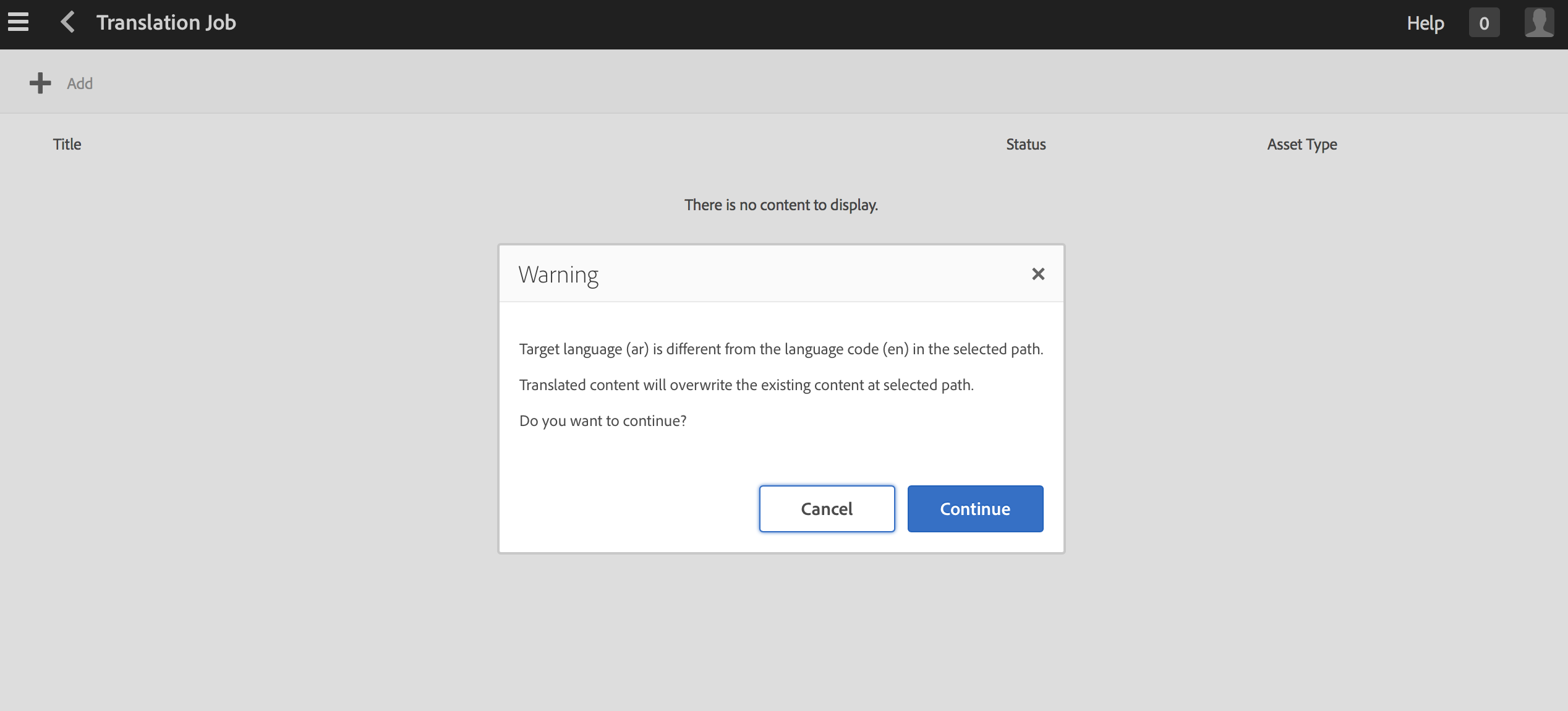Click the 'Translated content will overwrite' text
The height and width of the screenshot is (711, 1568).
pos(746,385)
